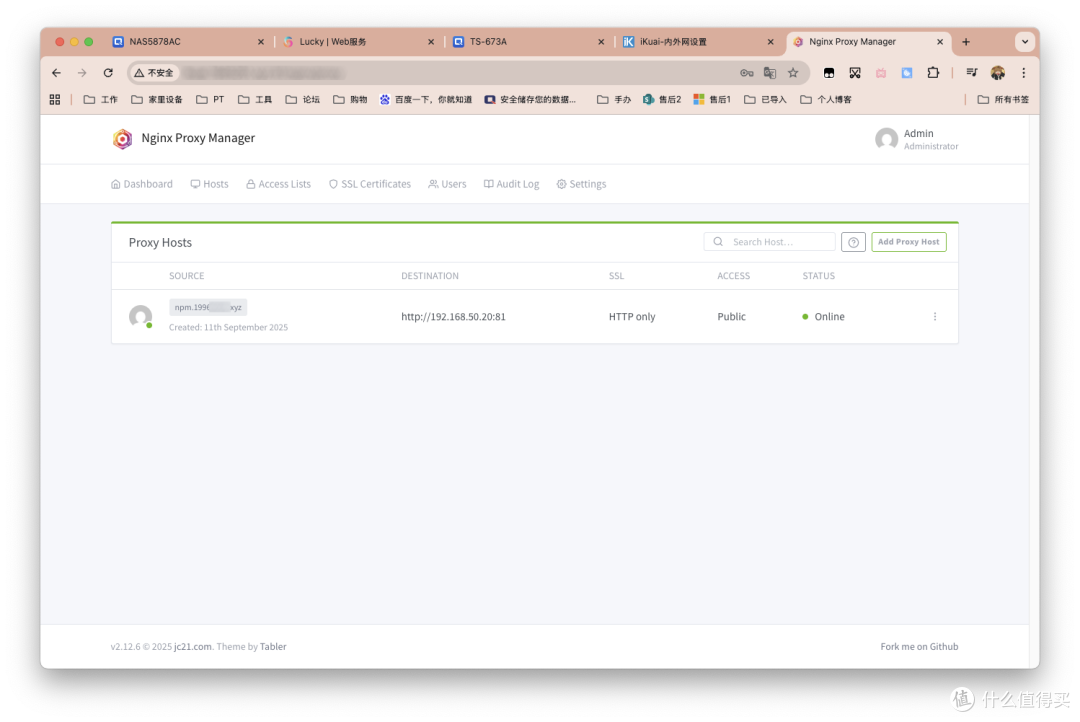Click the HTTP only SSL value
Screen dimensions: 1080x722
[632, 317]
